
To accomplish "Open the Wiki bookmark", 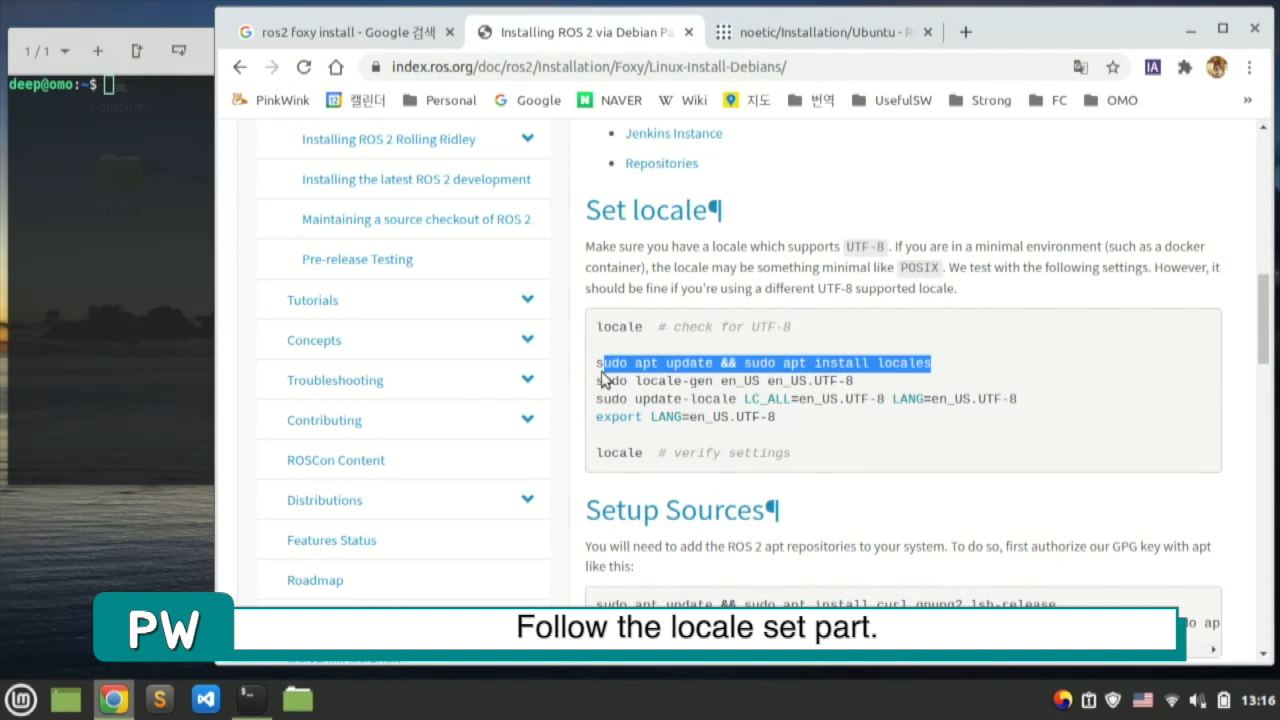I will tap(682, 100).
